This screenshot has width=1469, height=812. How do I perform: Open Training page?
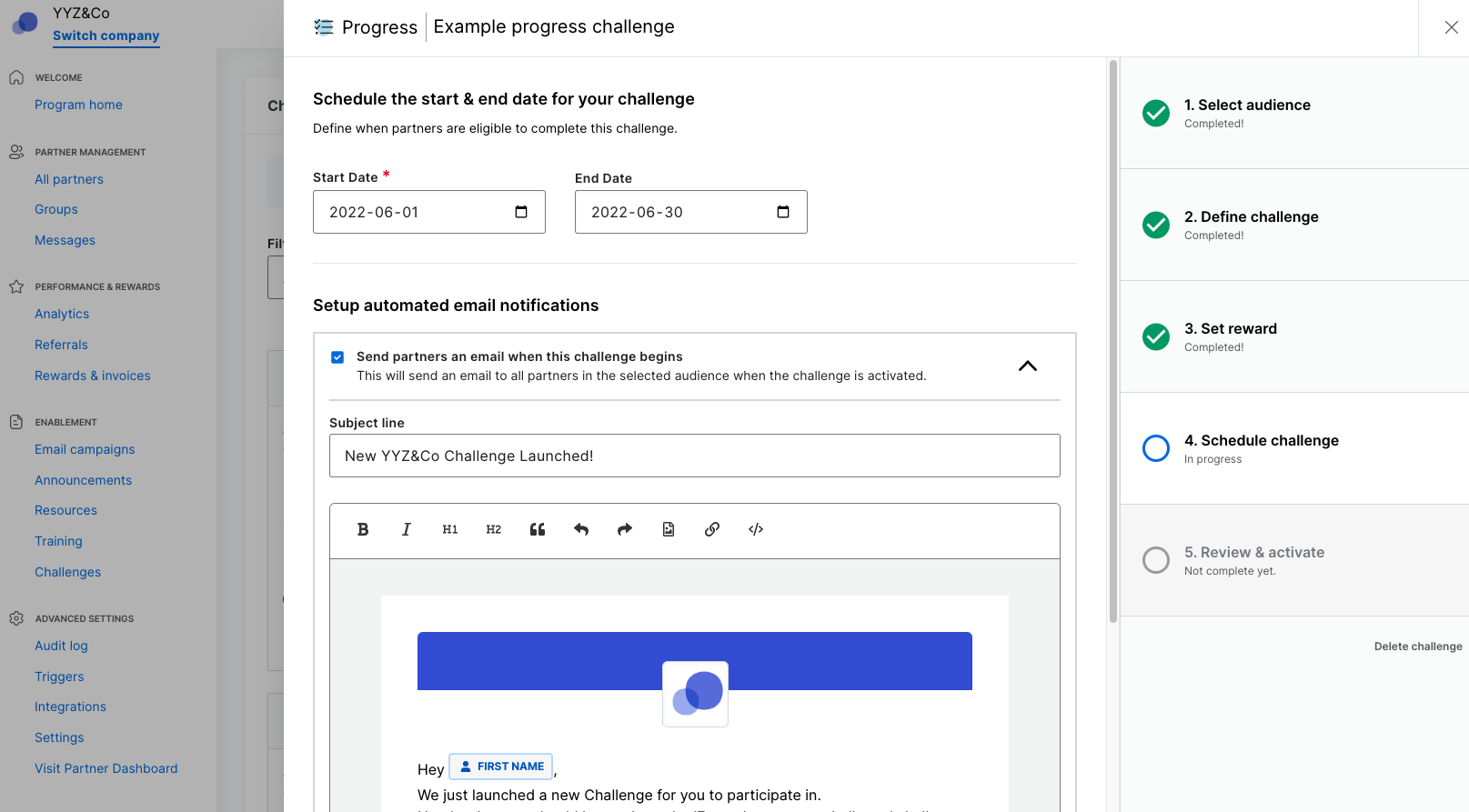pos(58,541)
